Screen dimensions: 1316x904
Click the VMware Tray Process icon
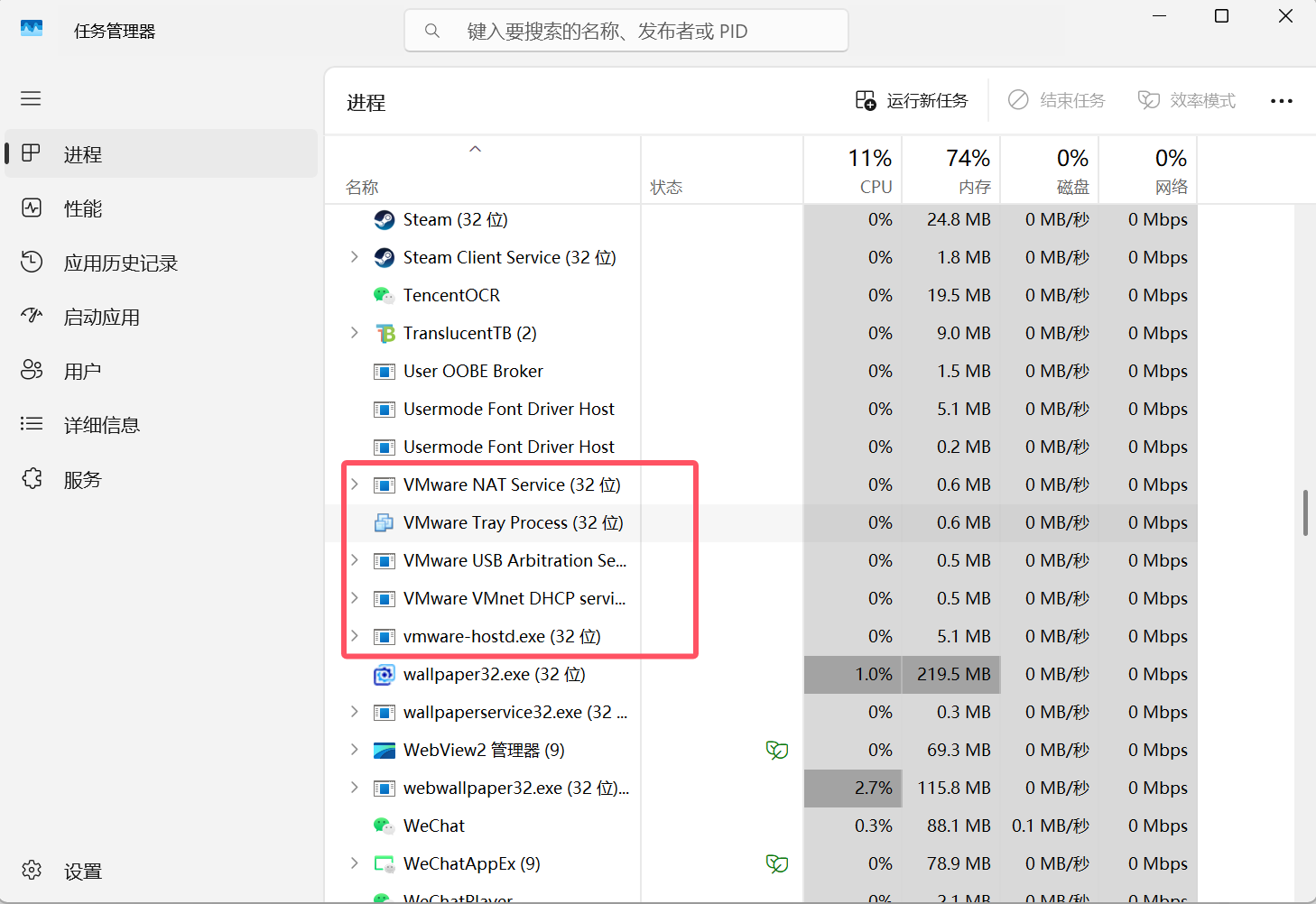click(x=385, y=523)
